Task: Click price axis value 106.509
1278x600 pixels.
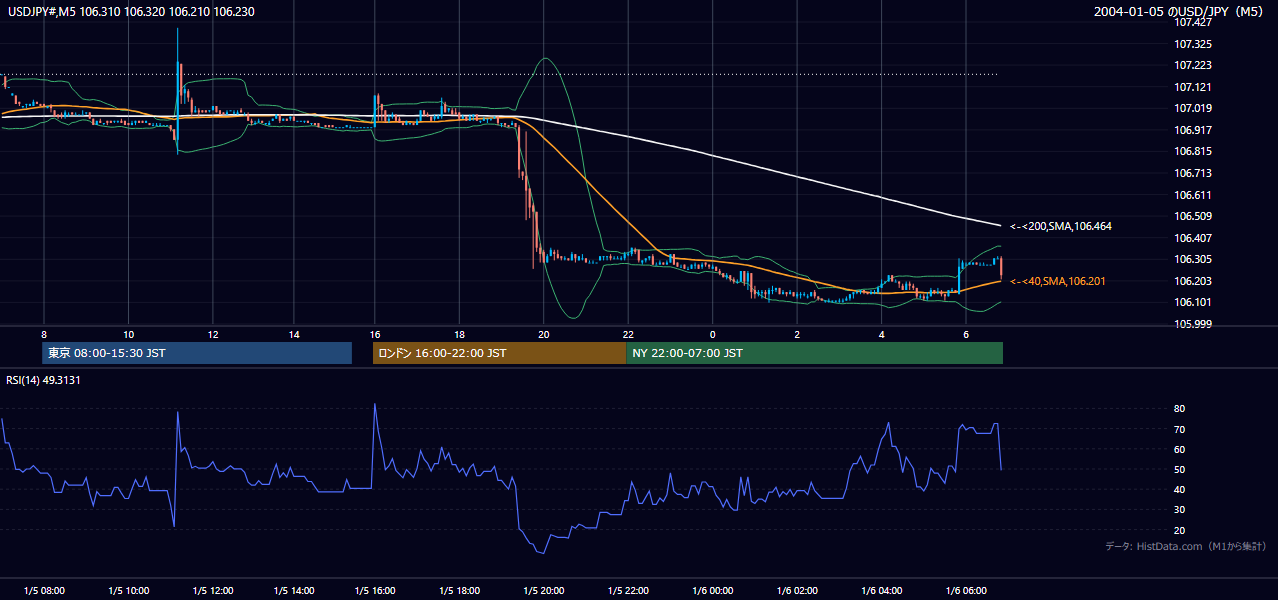Action: (1194, 216)
